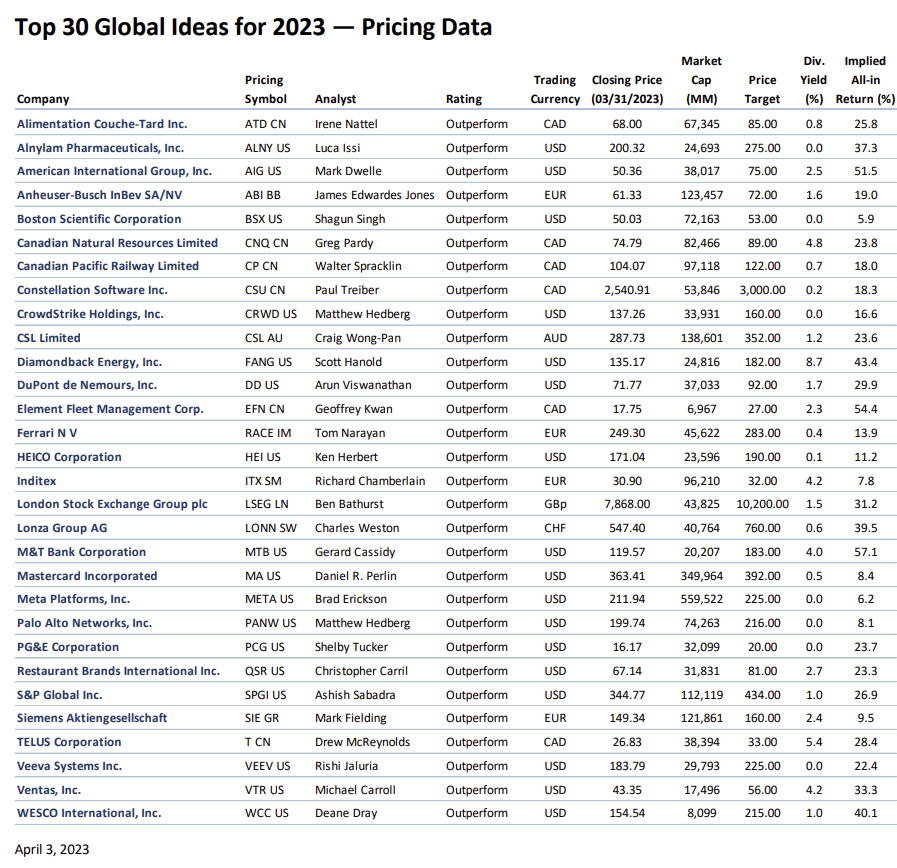Open Palo Alto Networks, Inc. link

(x=84, y=623)
